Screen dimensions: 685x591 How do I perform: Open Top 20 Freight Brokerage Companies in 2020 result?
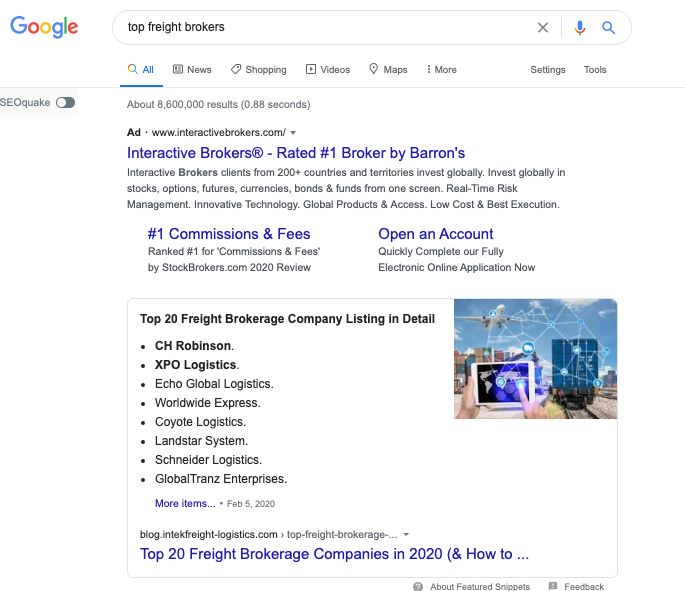334,554
